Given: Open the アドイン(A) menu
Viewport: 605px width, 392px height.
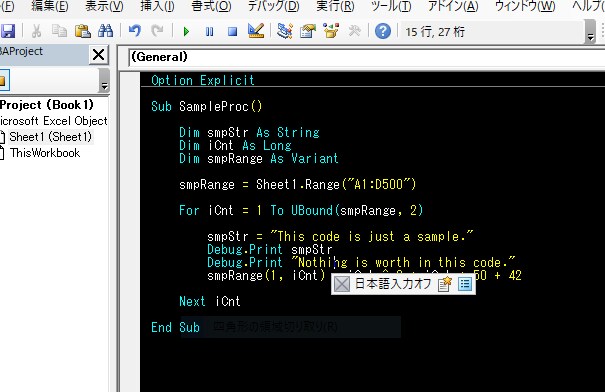Looking at the screenshot, I should (x=453, y=6).
